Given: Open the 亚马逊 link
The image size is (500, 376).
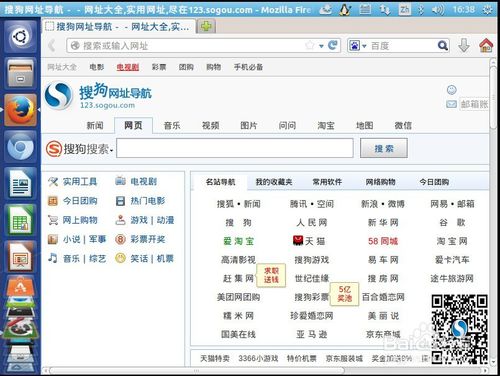Looking at the screenshot, I should point(312,334).
